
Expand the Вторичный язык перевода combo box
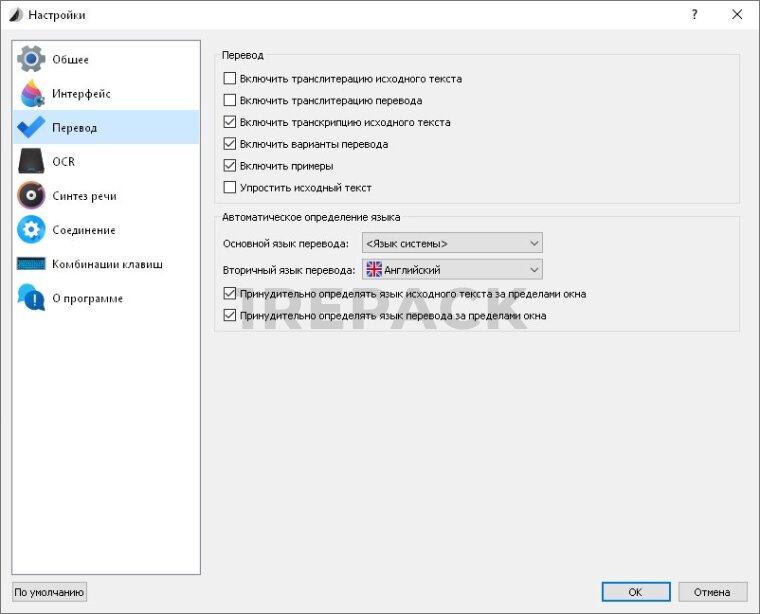451,269
